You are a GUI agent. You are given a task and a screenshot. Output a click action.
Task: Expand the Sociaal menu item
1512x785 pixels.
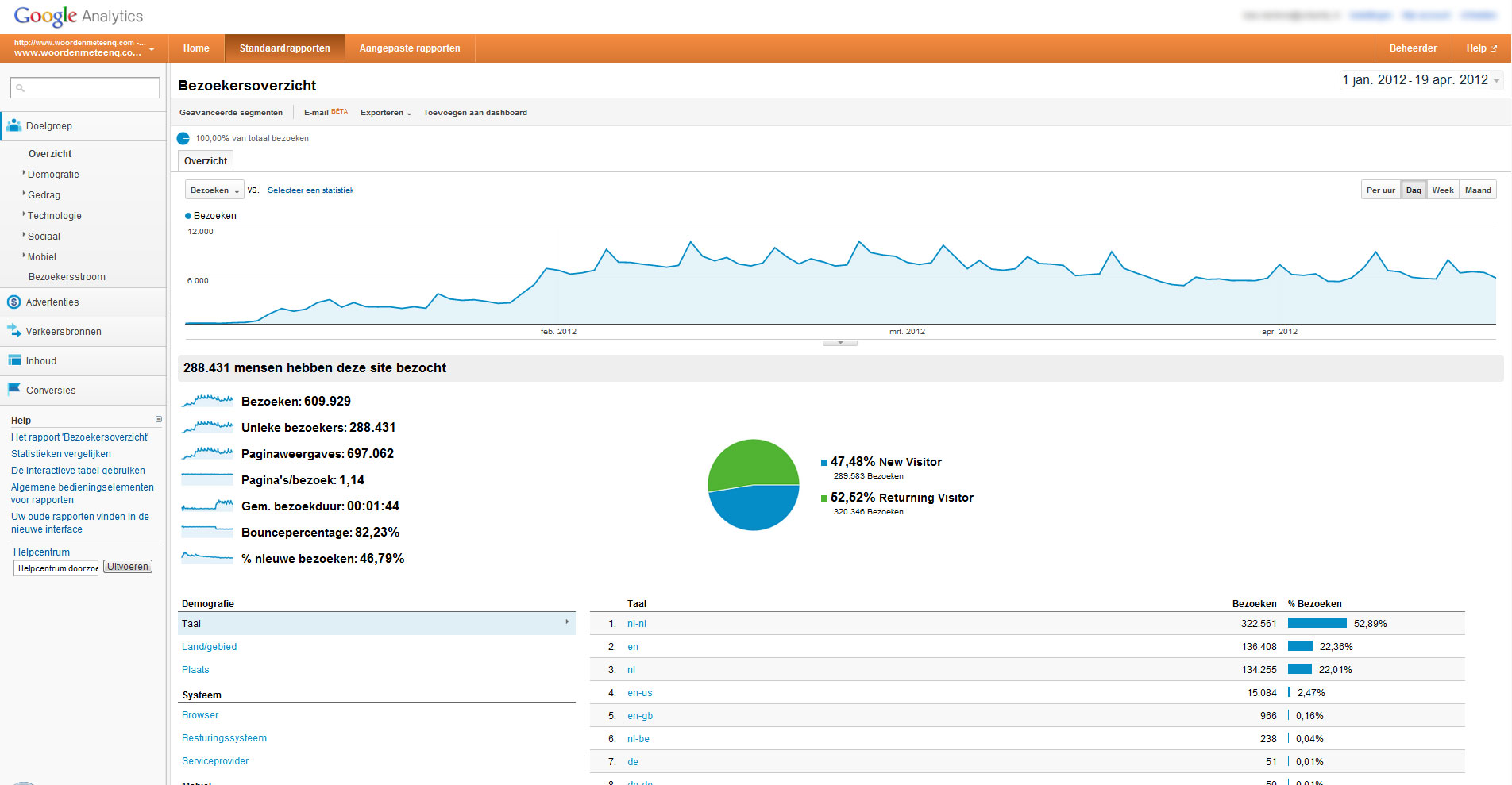tap(43, 236)
